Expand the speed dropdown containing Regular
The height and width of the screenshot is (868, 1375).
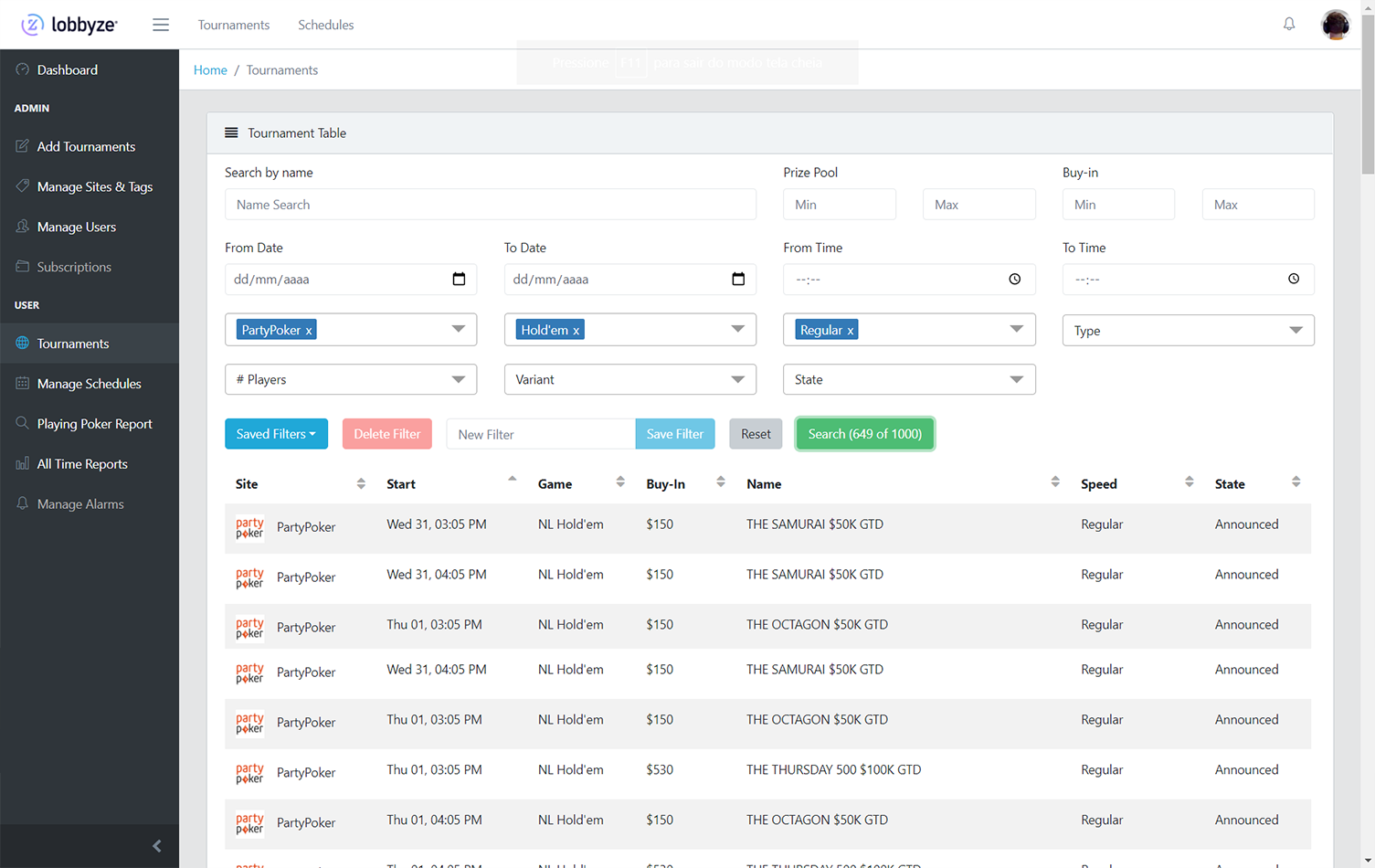1016,329
